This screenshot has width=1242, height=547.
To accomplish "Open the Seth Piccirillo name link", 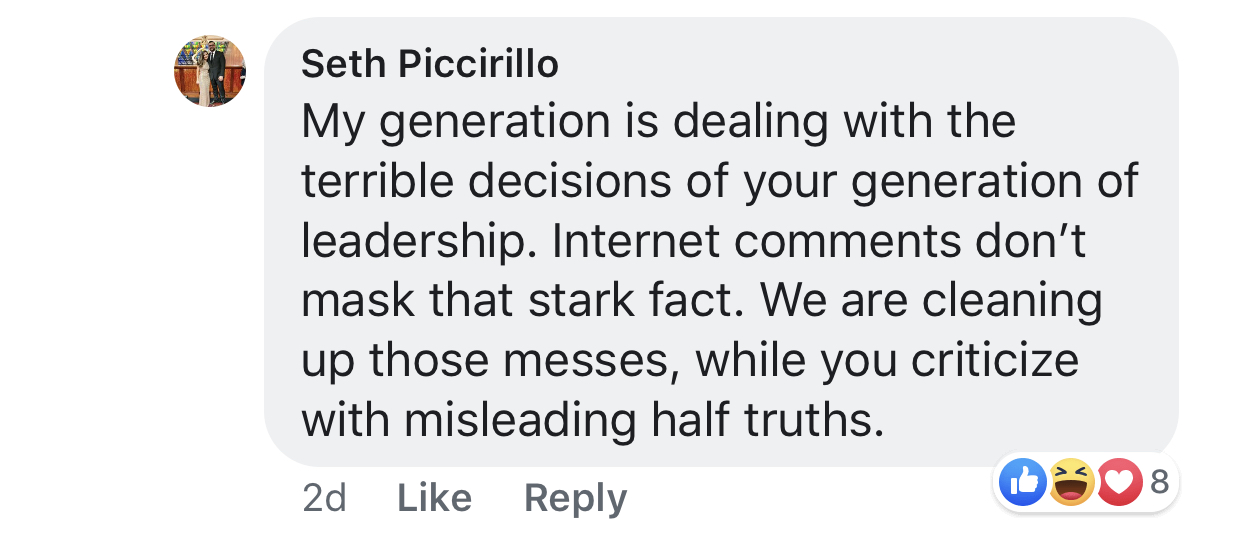I will click(x=430, y=65).
